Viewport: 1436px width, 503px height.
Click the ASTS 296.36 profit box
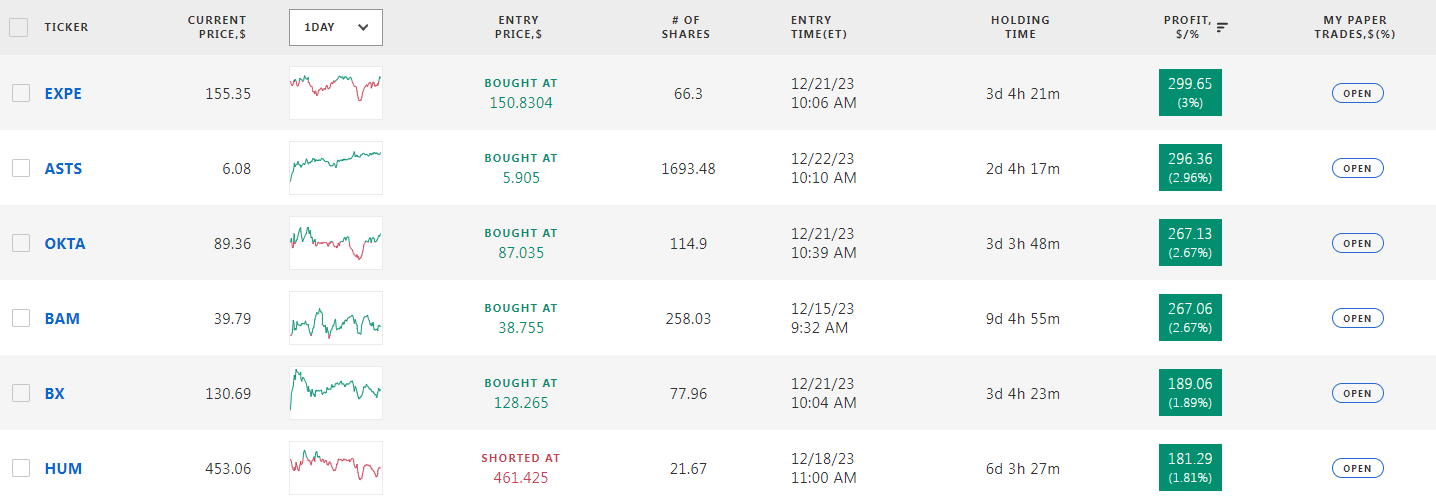point(1190,167)
